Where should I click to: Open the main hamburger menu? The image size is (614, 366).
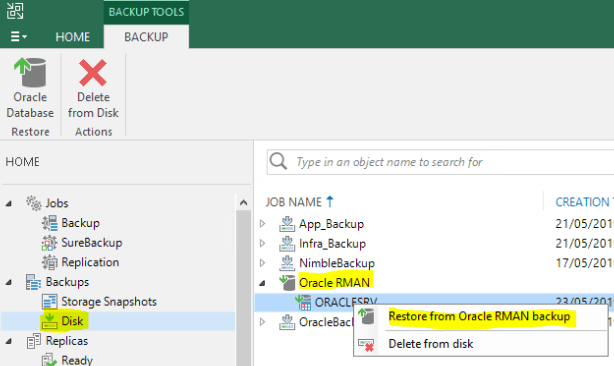tap(18, 37)
